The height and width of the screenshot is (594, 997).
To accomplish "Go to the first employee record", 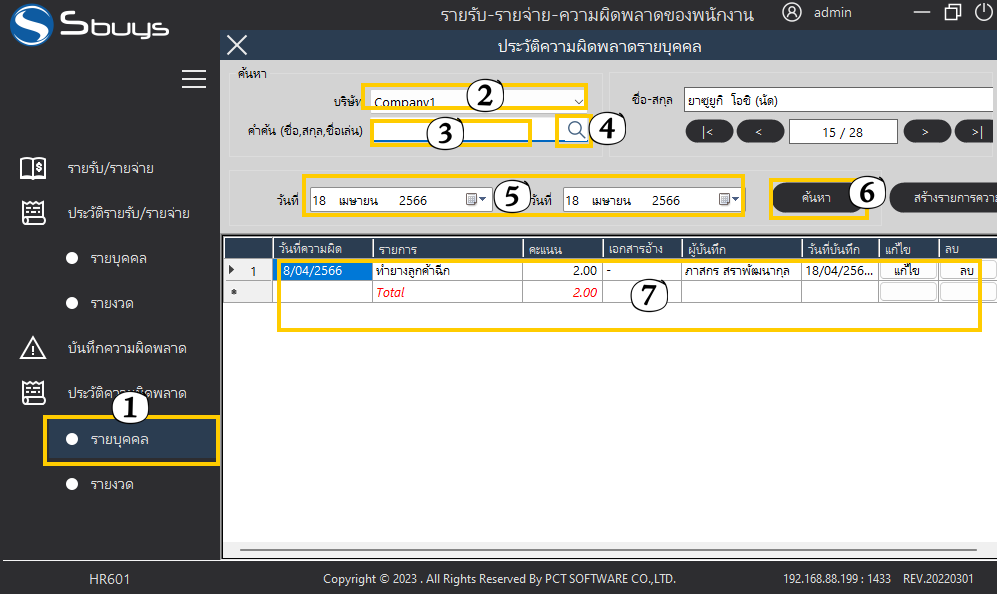I will 708,131.
